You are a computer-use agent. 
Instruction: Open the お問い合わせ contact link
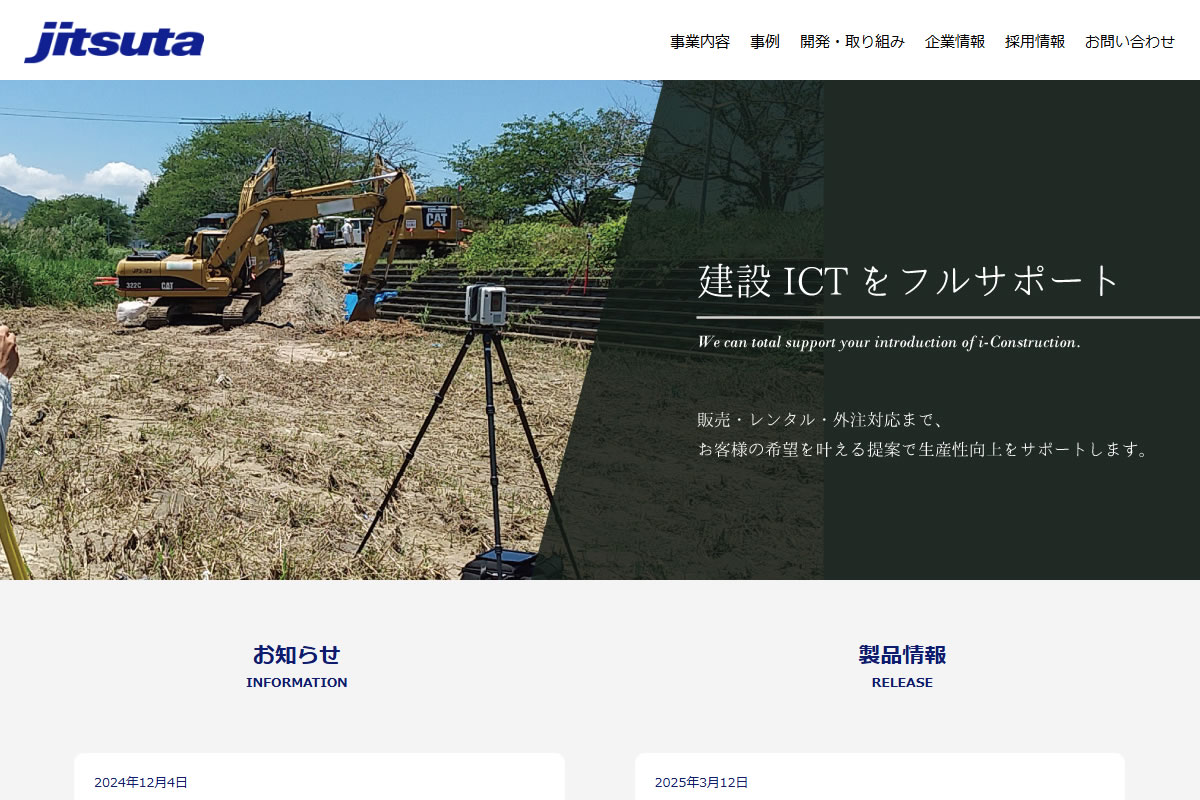1130,42
